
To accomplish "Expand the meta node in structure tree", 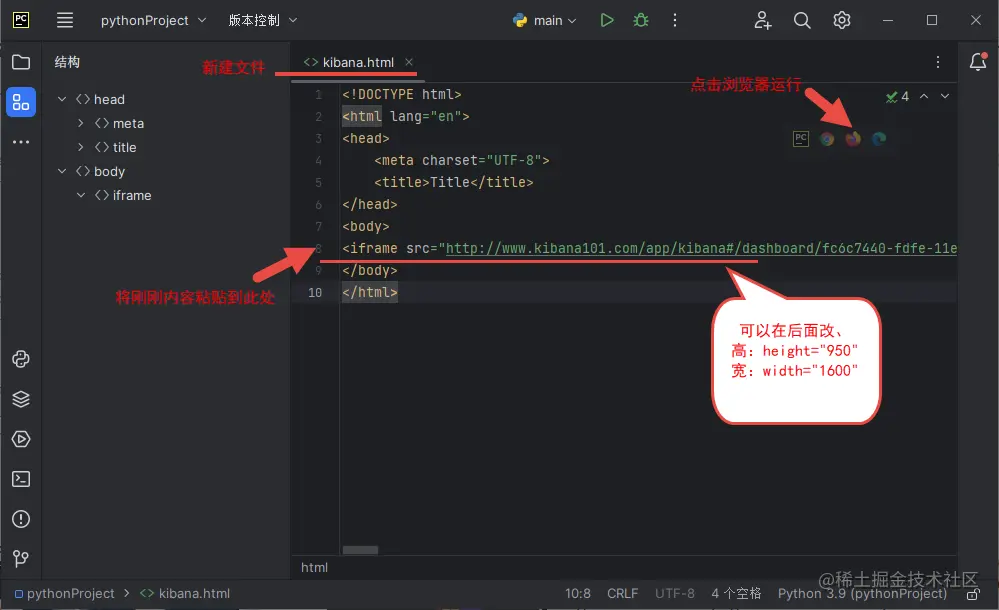I will [x=80, y=123].
